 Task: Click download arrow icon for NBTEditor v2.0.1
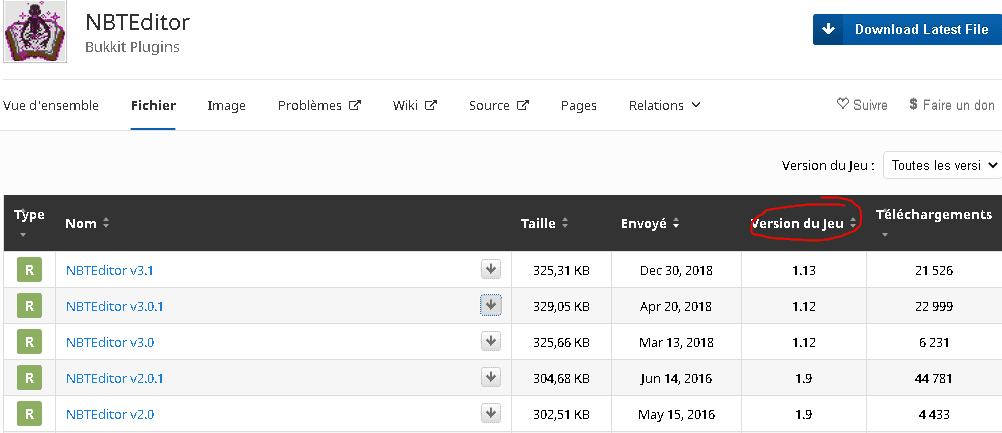point(490,377)
